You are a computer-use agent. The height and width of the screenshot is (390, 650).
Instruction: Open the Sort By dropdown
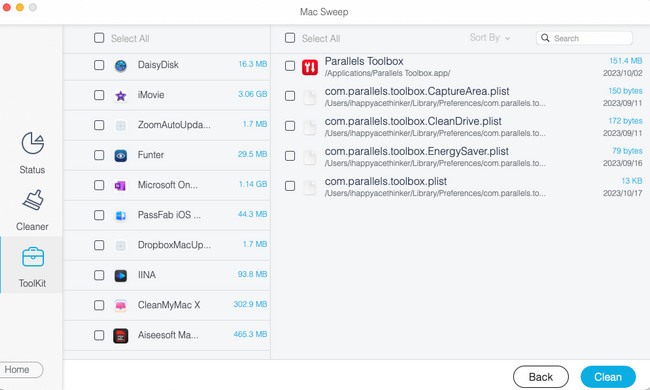(490, 38)
